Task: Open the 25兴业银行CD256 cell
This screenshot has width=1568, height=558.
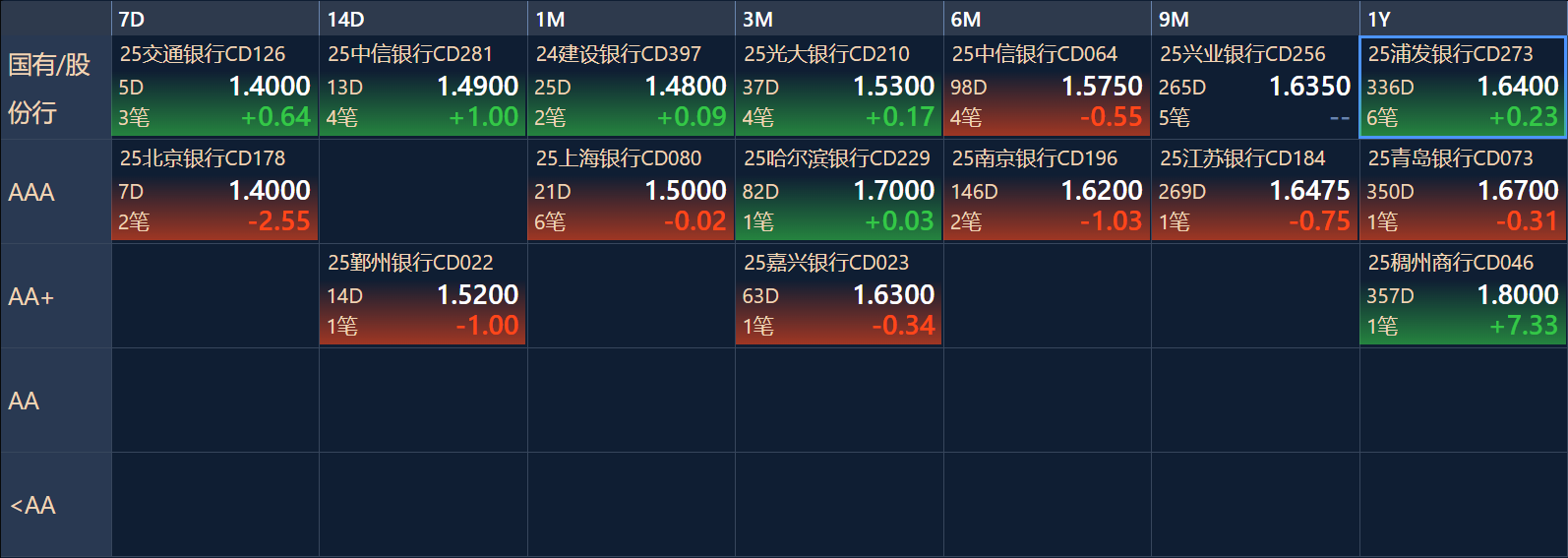Action: [1255, 87]
